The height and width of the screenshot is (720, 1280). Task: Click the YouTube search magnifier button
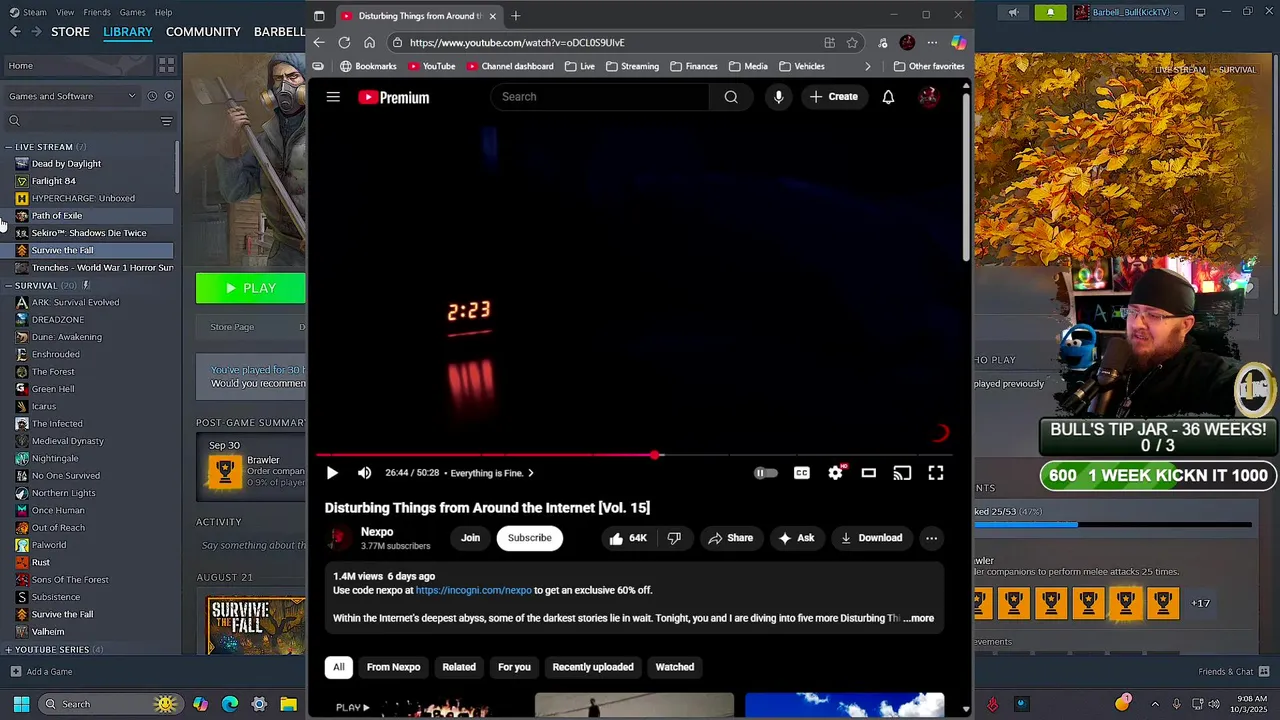(x=731, y=97)
